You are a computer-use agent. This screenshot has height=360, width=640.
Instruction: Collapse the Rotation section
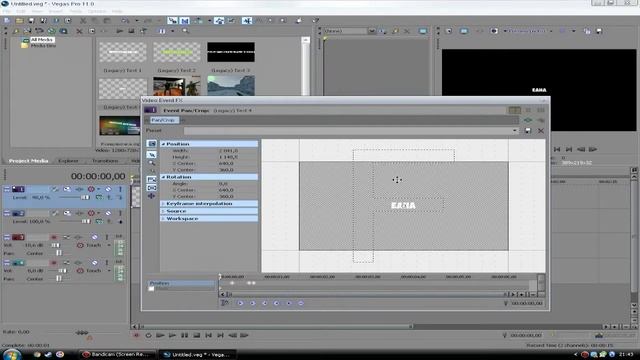[x=163, y=177]
